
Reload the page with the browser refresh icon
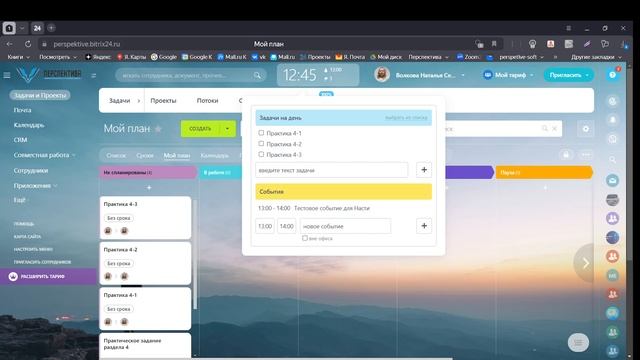(x=28, y=44)
